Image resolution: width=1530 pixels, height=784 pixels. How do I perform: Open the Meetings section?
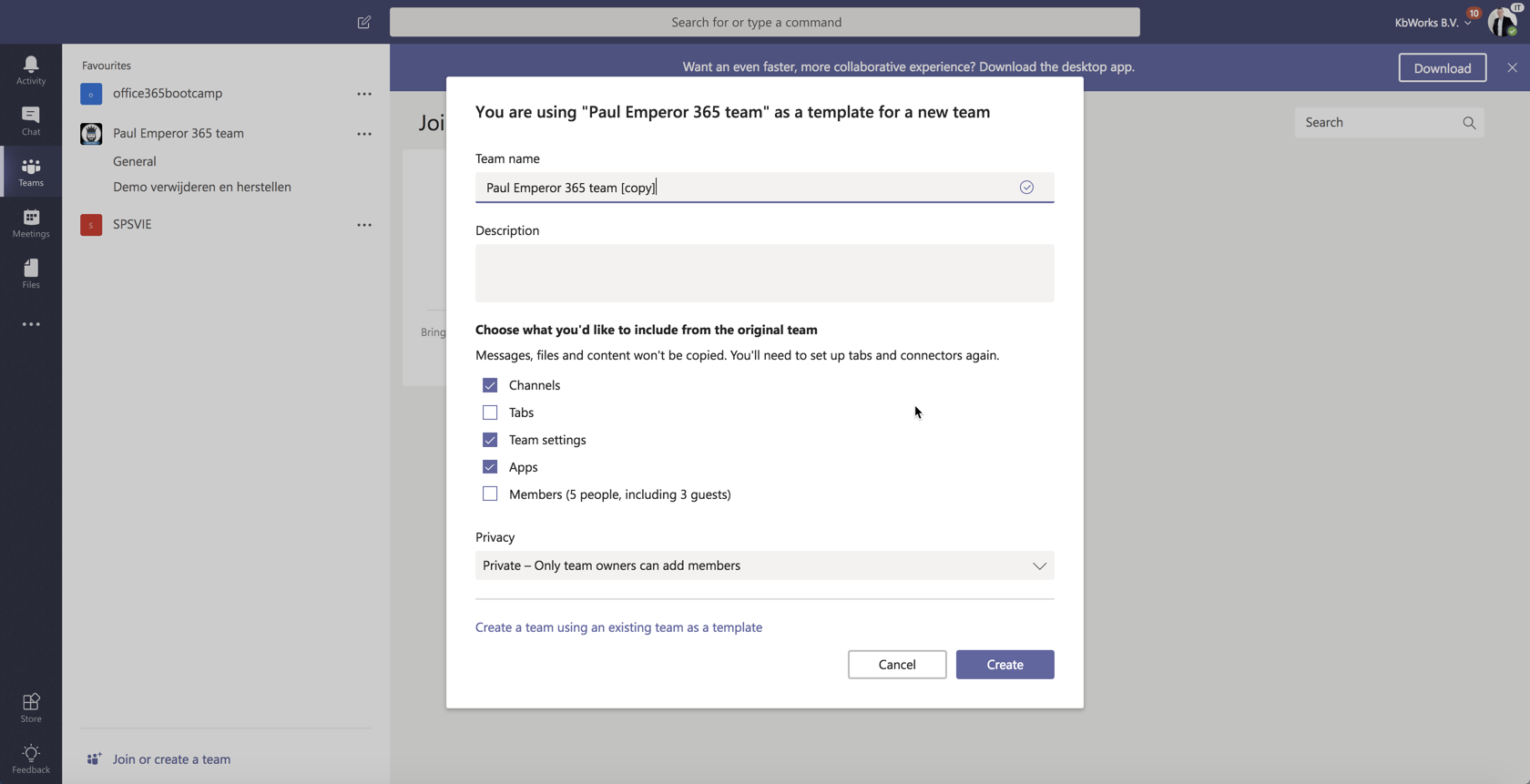pos(31,222)
